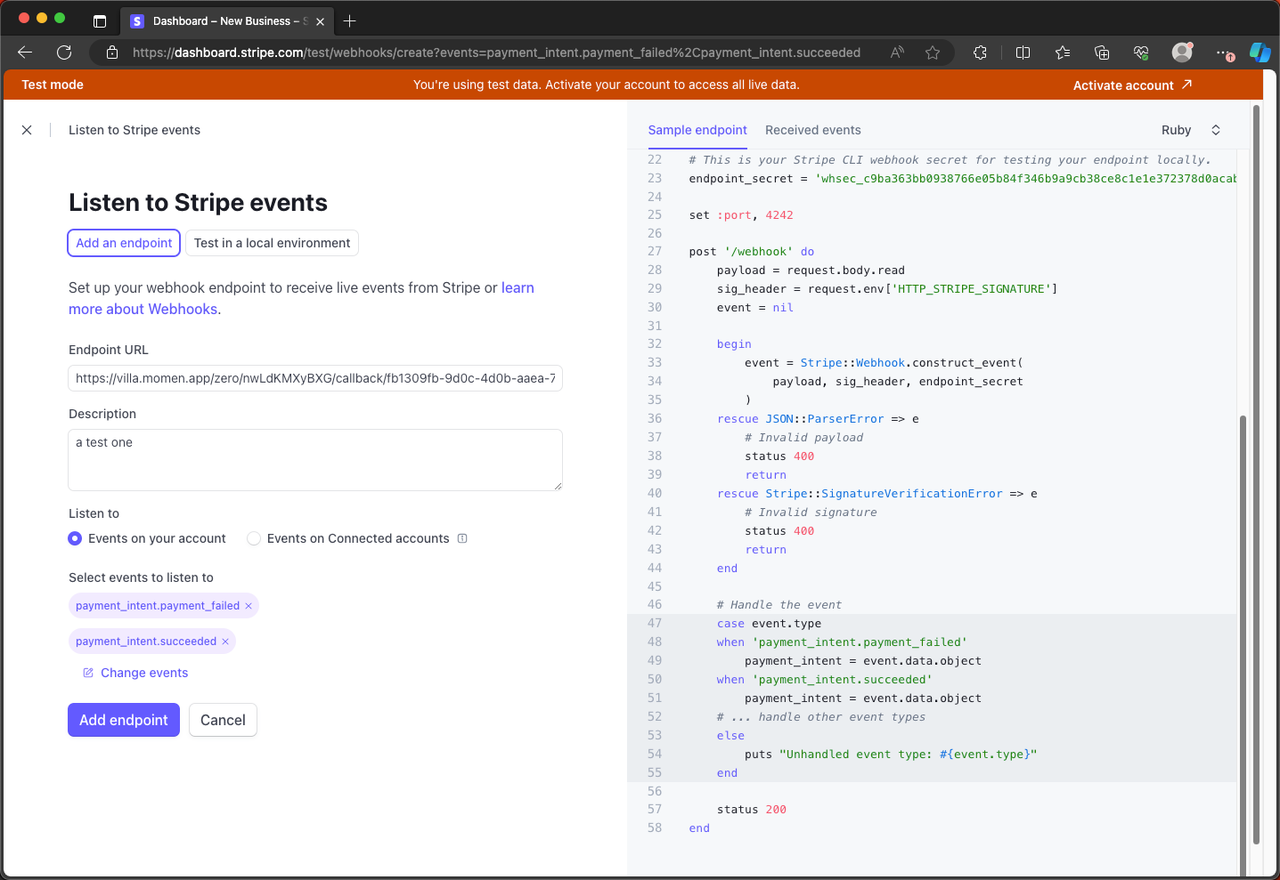This screenshot has height=880, width=1280.
Task: Open the user profile avatar
Action: (1182, 53)
